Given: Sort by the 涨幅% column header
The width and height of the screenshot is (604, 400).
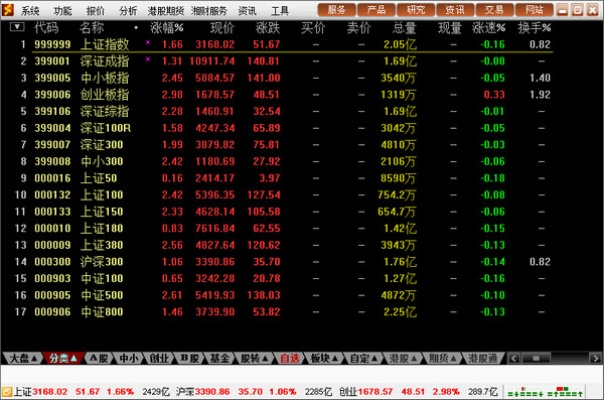Looking at the screenshot, I should [x=166, y=28].
